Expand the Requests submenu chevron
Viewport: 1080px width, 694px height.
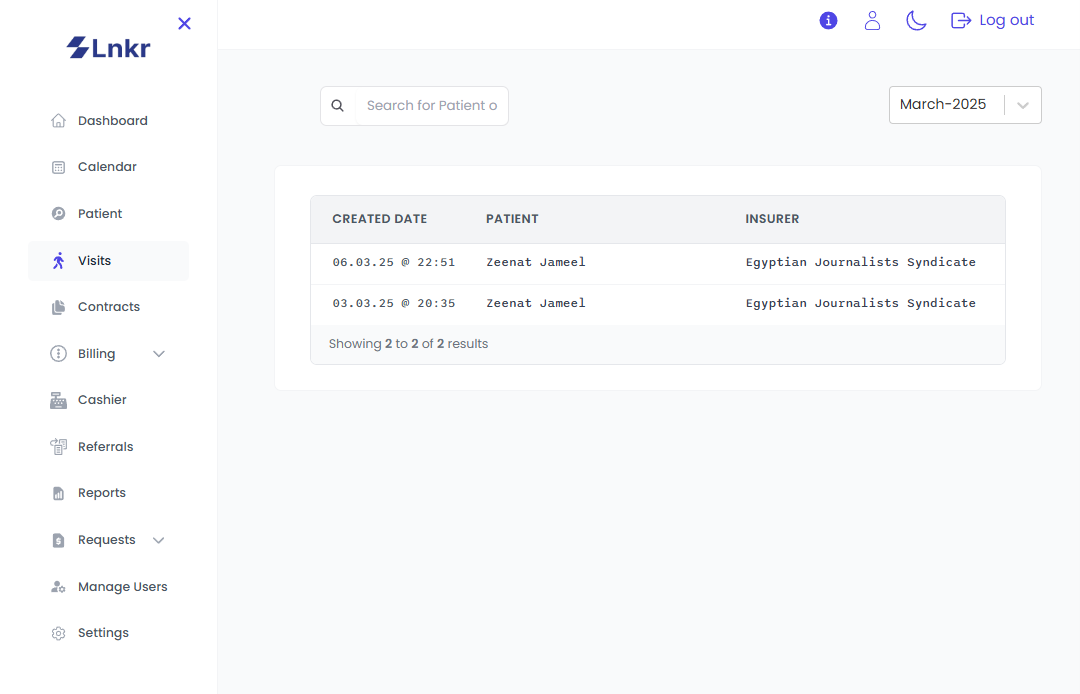coord(158,540)
